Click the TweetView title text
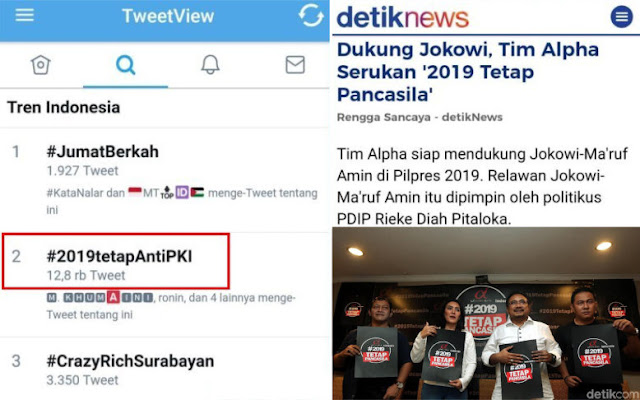The height and width of the screenshot is (400, 640). (168, 16)
